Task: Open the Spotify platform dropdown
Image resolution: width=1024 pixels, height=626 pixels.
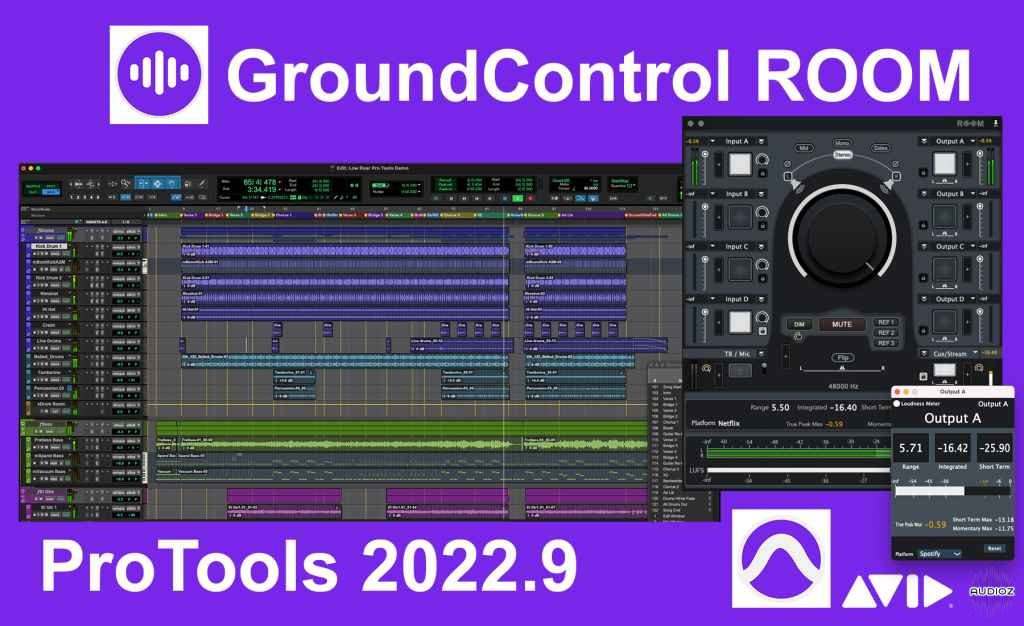Action: (x=940, y=554)
